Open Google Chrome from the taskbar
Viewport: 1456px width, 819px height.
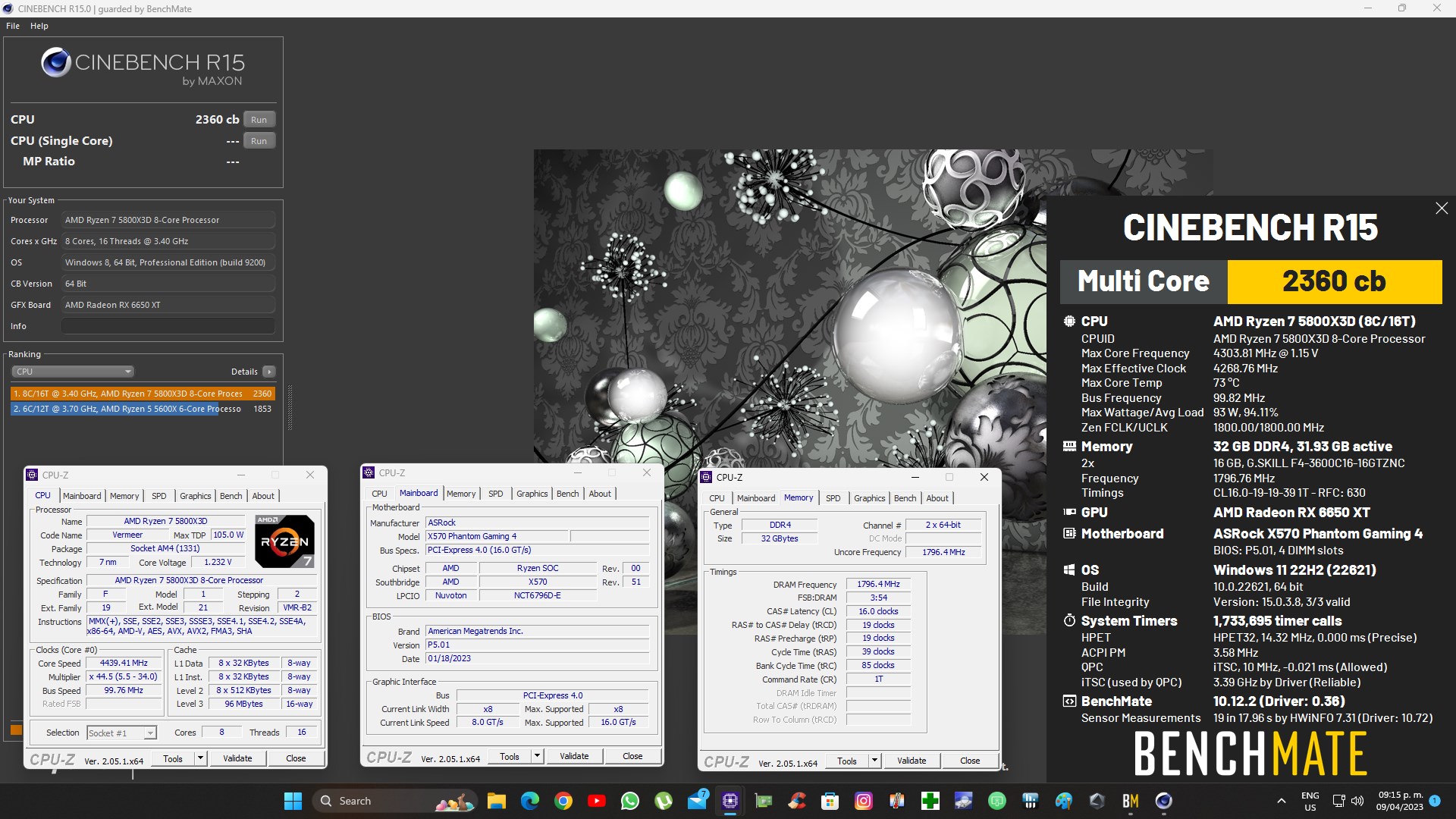click(x=563, y=801)
